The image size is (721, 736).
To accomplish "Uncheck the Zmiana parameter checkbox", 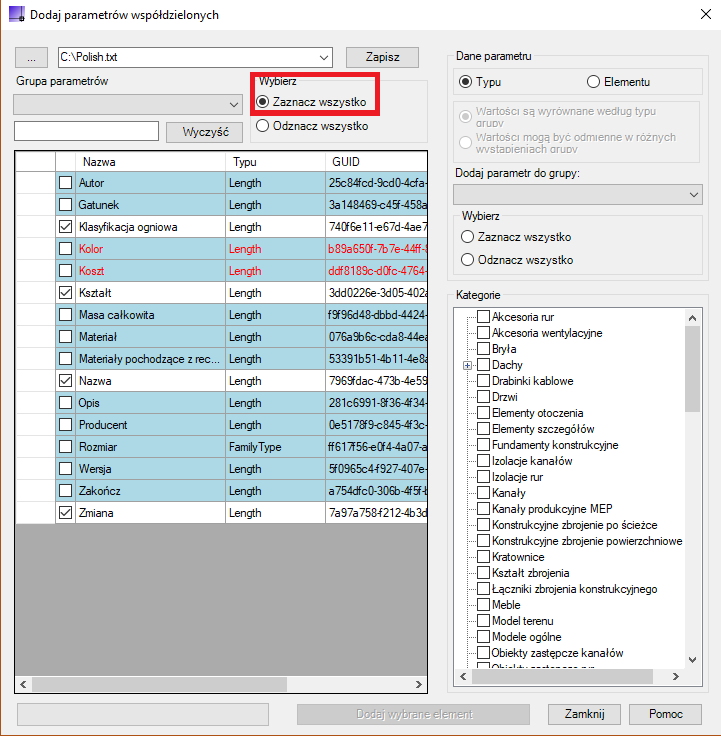I will coord(65,513).
